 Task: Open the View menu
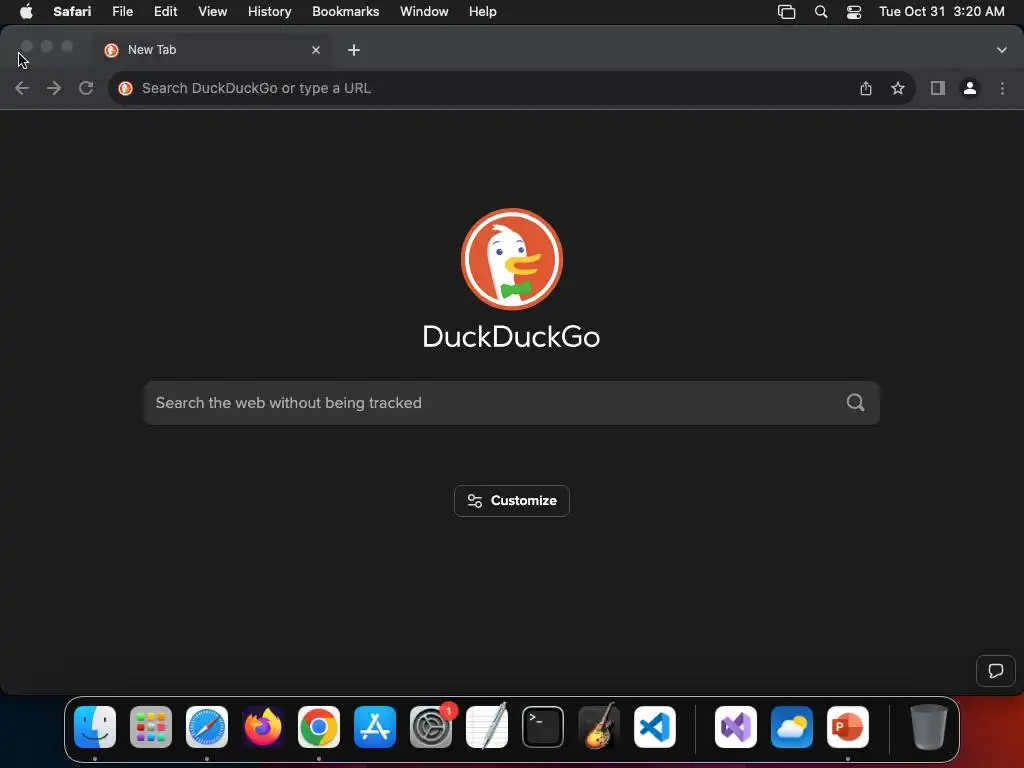pos(213,12)
